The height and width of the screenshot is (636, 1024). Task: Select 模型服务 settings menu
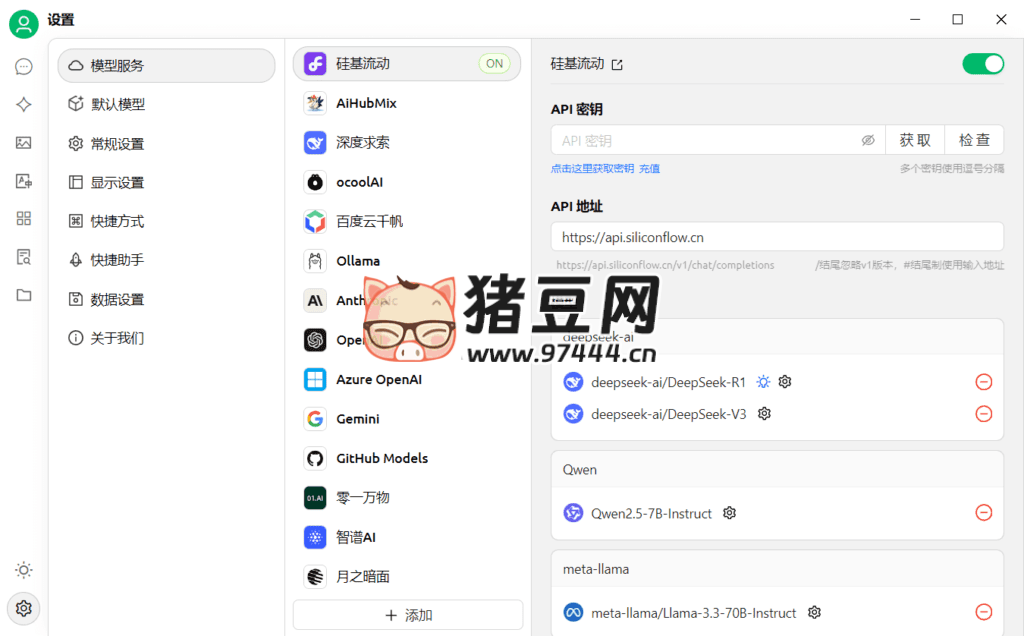[x=166, y=65]
